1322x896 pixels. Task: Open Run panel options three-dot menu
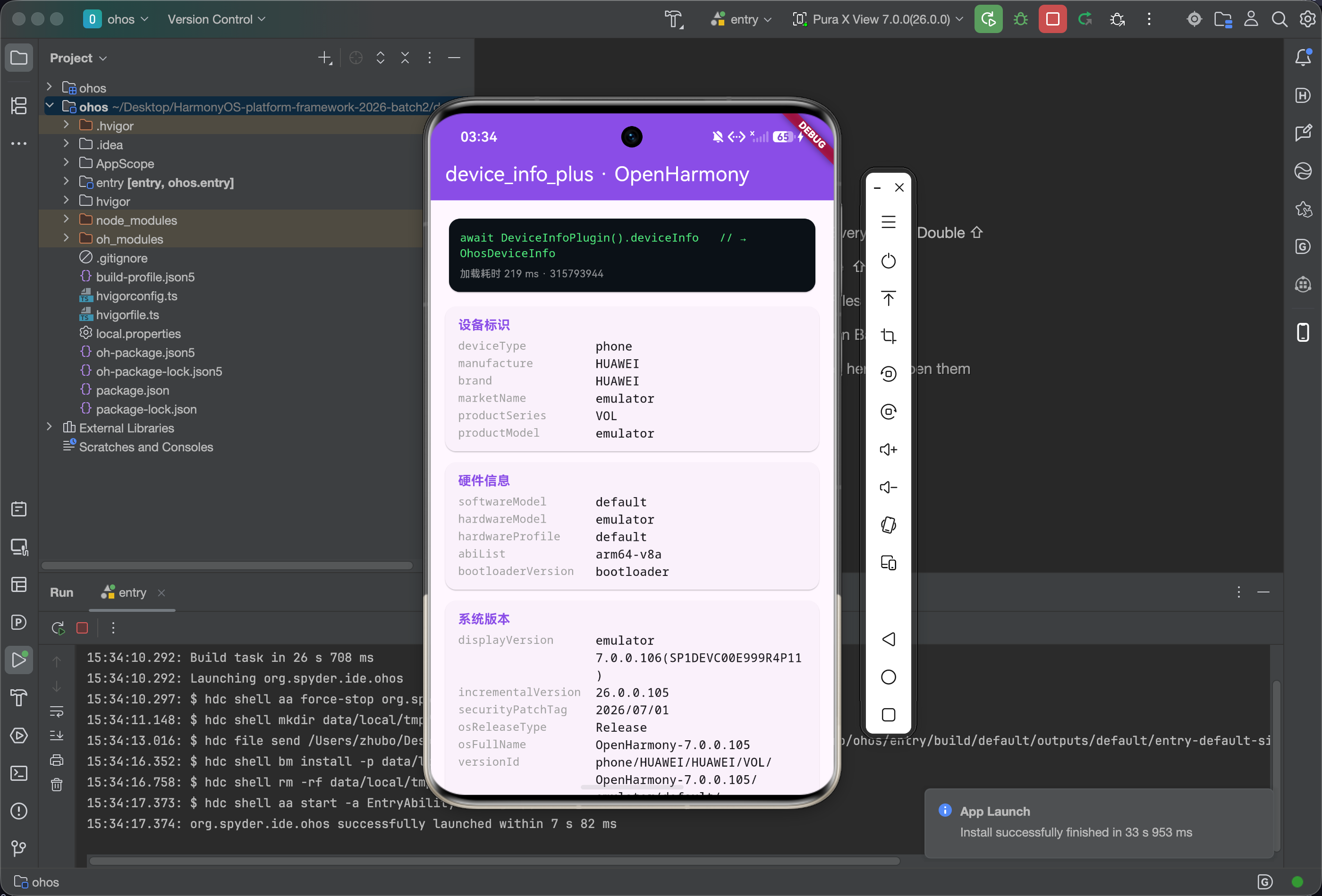[x=1238, y=592]
